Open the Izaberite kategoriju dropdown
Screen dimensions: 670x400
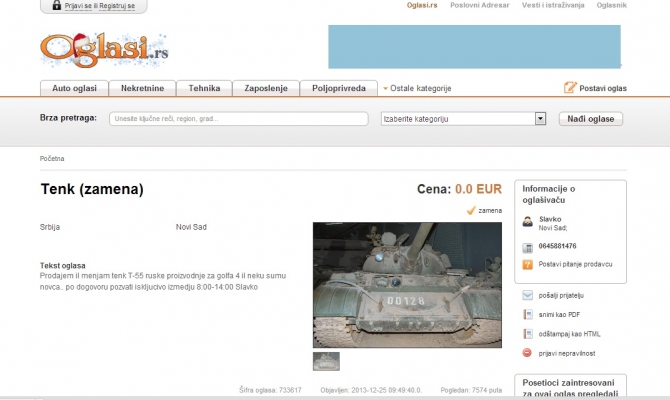coord(540,119)
